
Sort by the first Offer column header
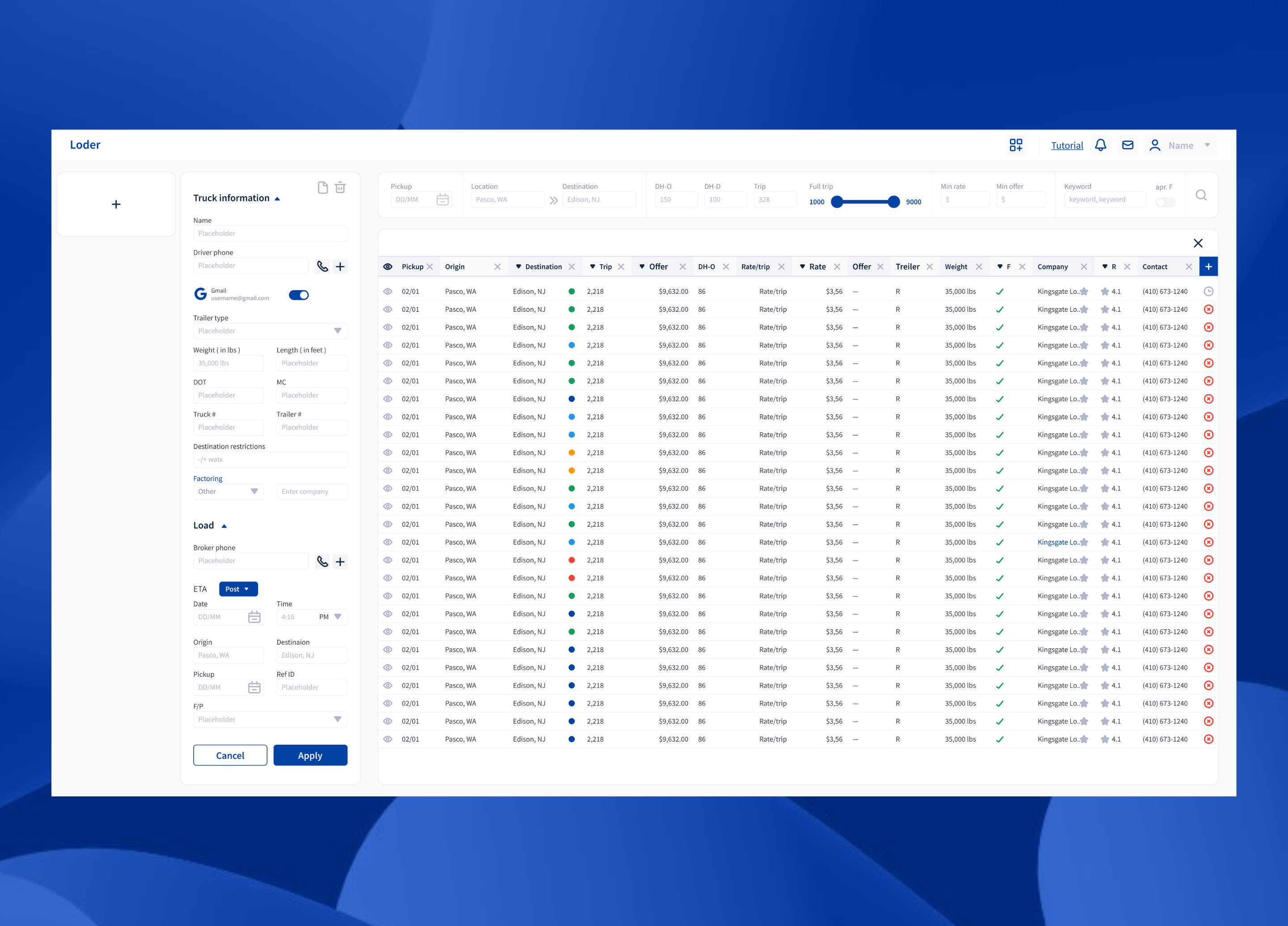pos(654,267)
